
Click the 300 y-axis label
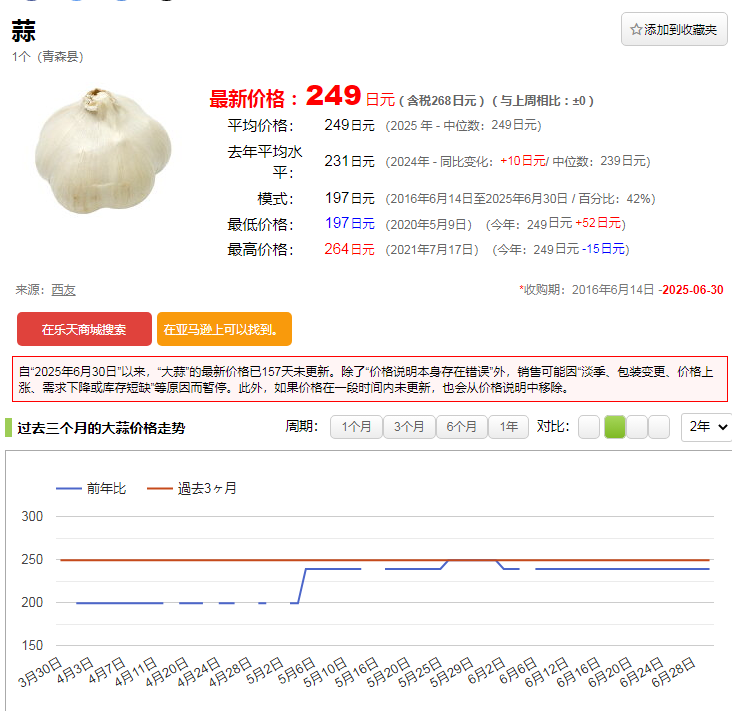click(x=32, y=516)
